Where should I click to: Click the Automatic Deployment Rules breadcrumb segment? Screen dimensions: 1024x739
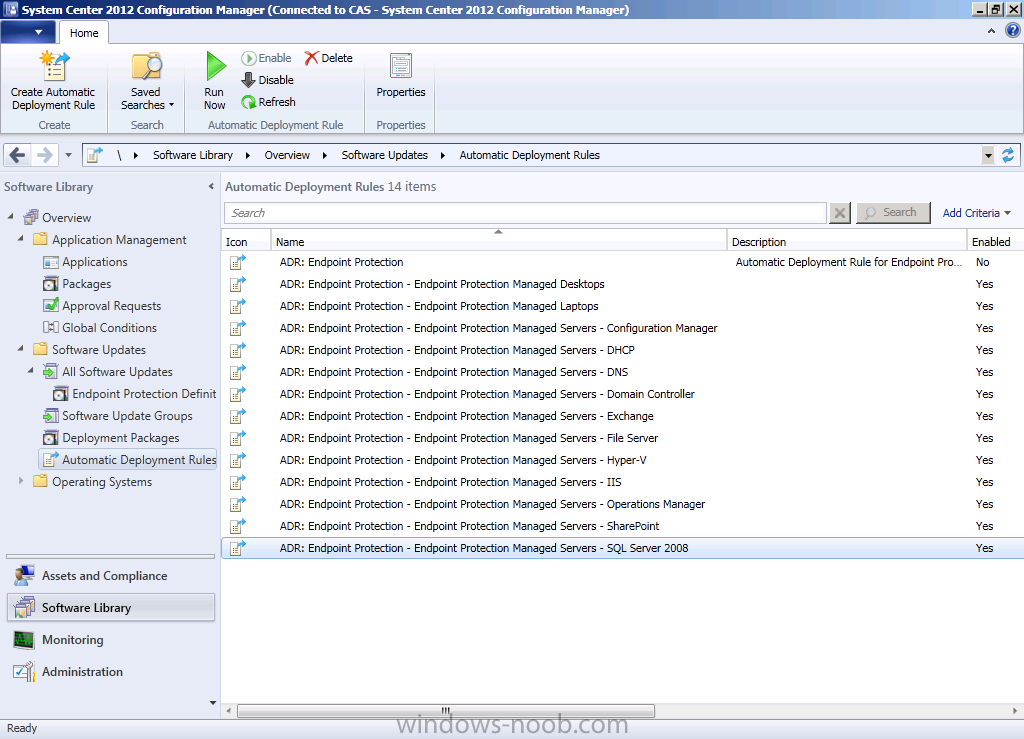[529, 155]
